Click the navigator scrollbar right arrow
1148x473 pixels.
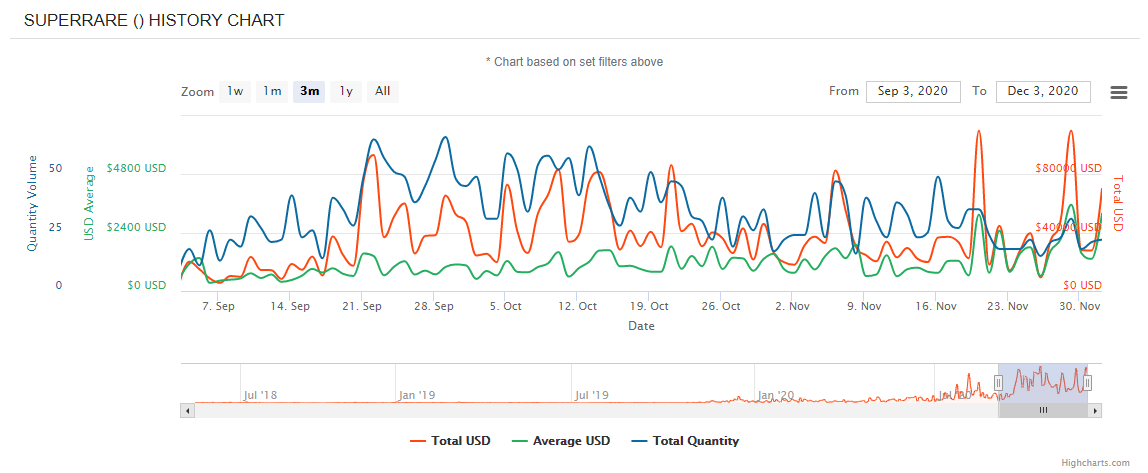click(x=1095, y=411)
